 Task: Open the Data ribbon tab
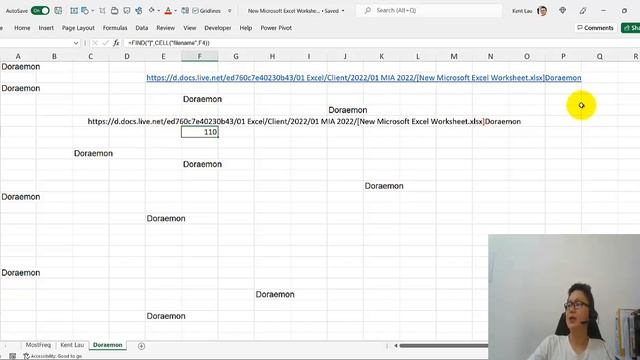[142, 28]
